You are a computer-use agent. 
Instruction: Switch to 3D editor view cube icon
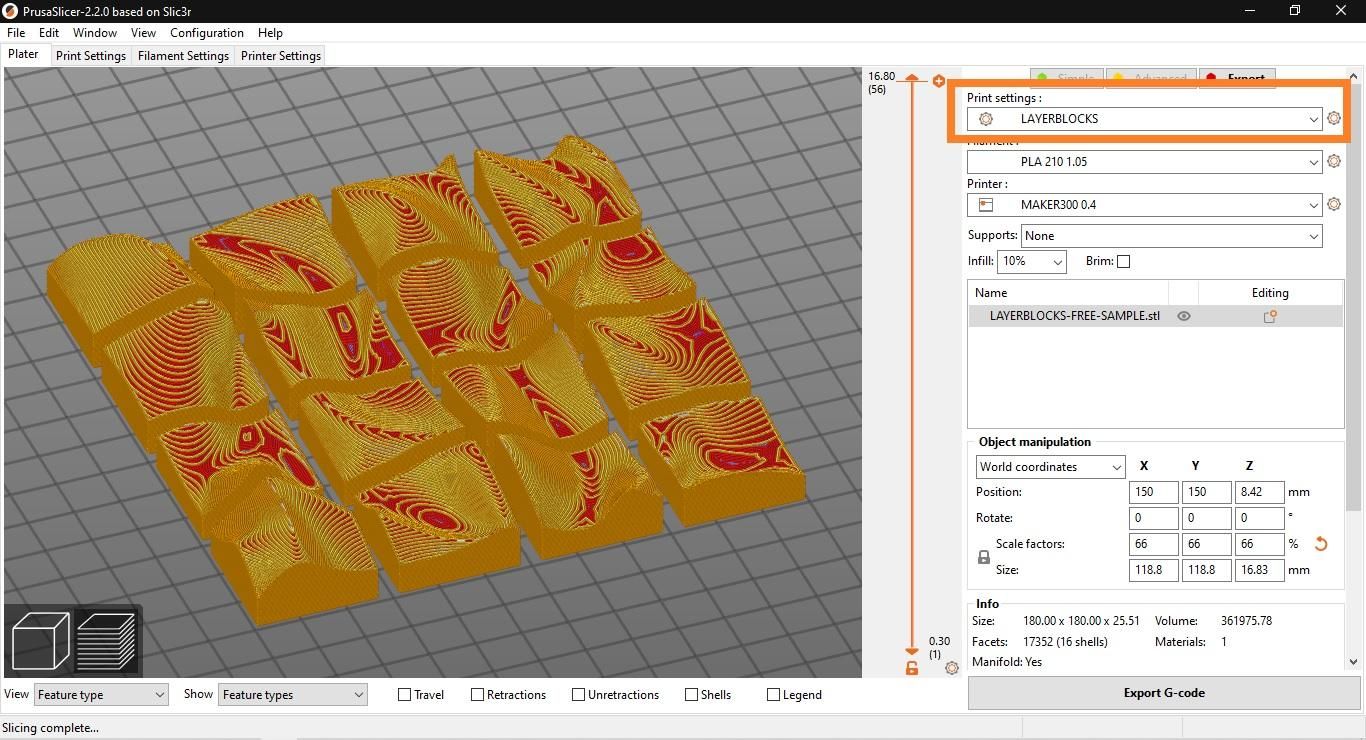(x=39, y=640)
